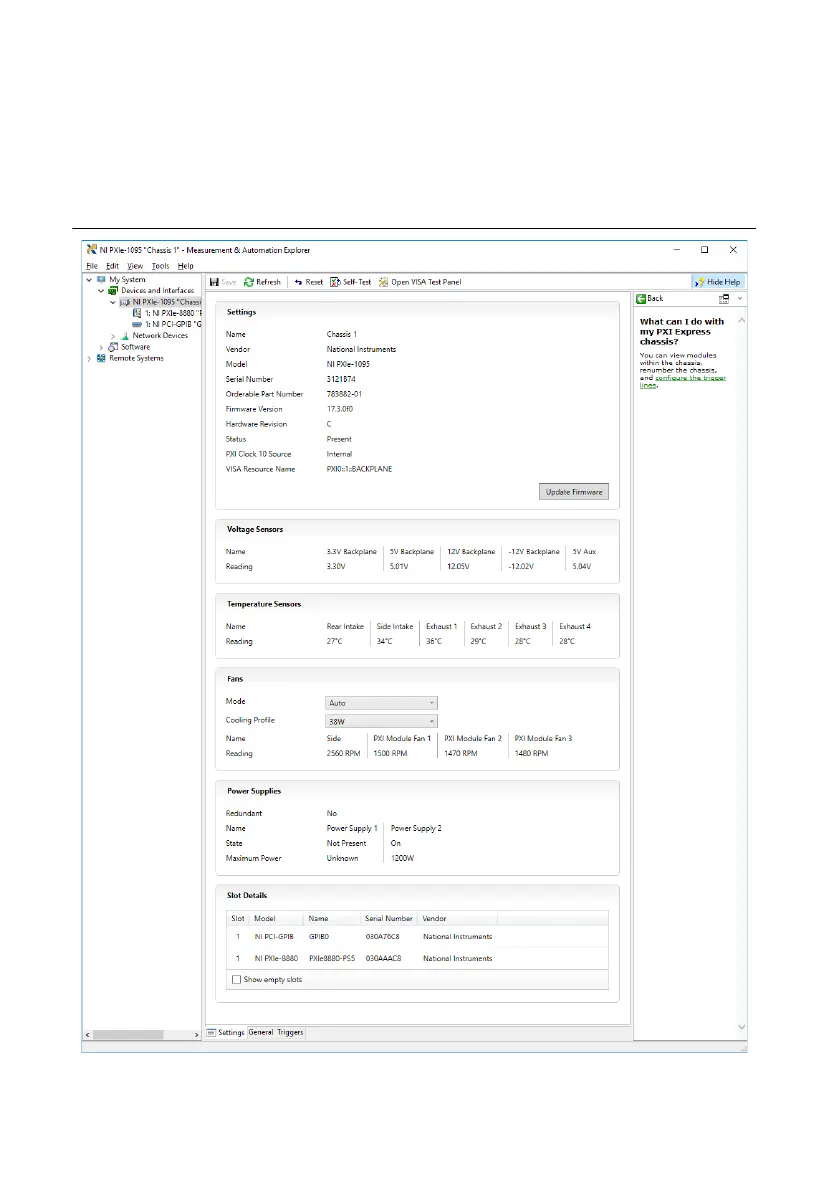Switch to the Settings bottom tab
Screen dimensions: 840x1192
[x=226, y=1032]
